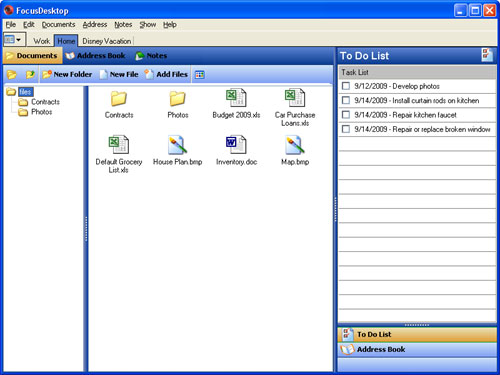Open the File menu
This screenshot has width=500, height=375.
point(11,25)
